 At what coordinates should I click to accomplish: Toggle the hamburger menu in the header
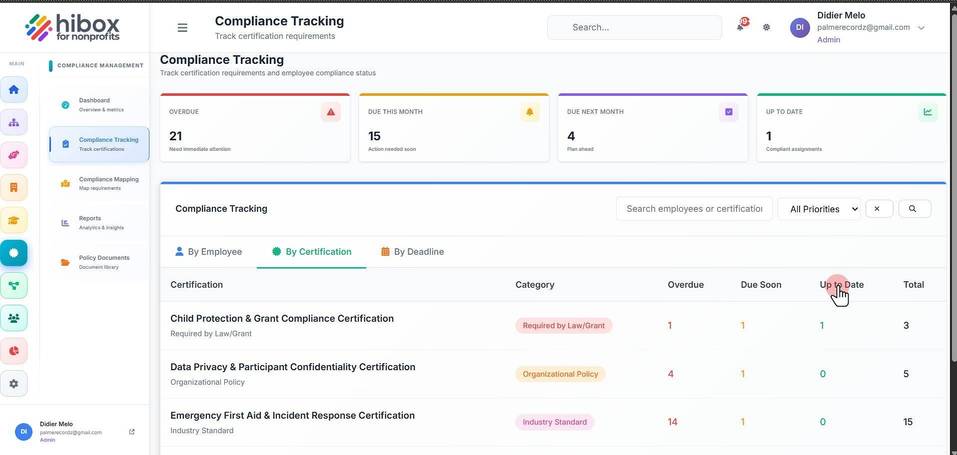182,27
